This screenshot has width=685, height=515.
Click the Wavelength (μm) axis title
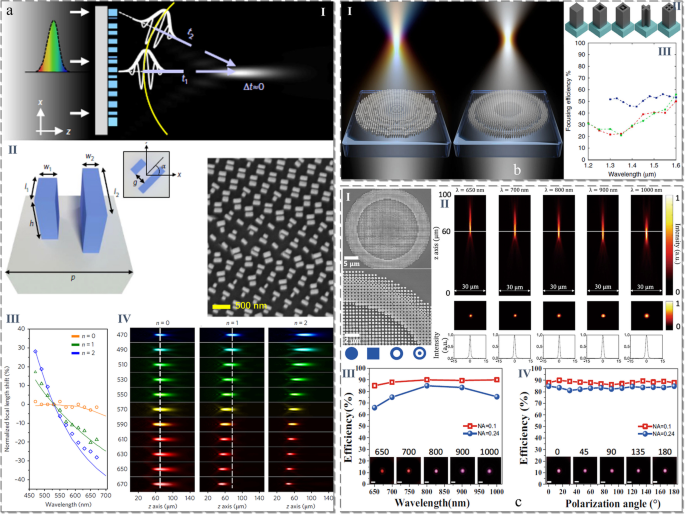pyautogui.click(x=633, y=174)
